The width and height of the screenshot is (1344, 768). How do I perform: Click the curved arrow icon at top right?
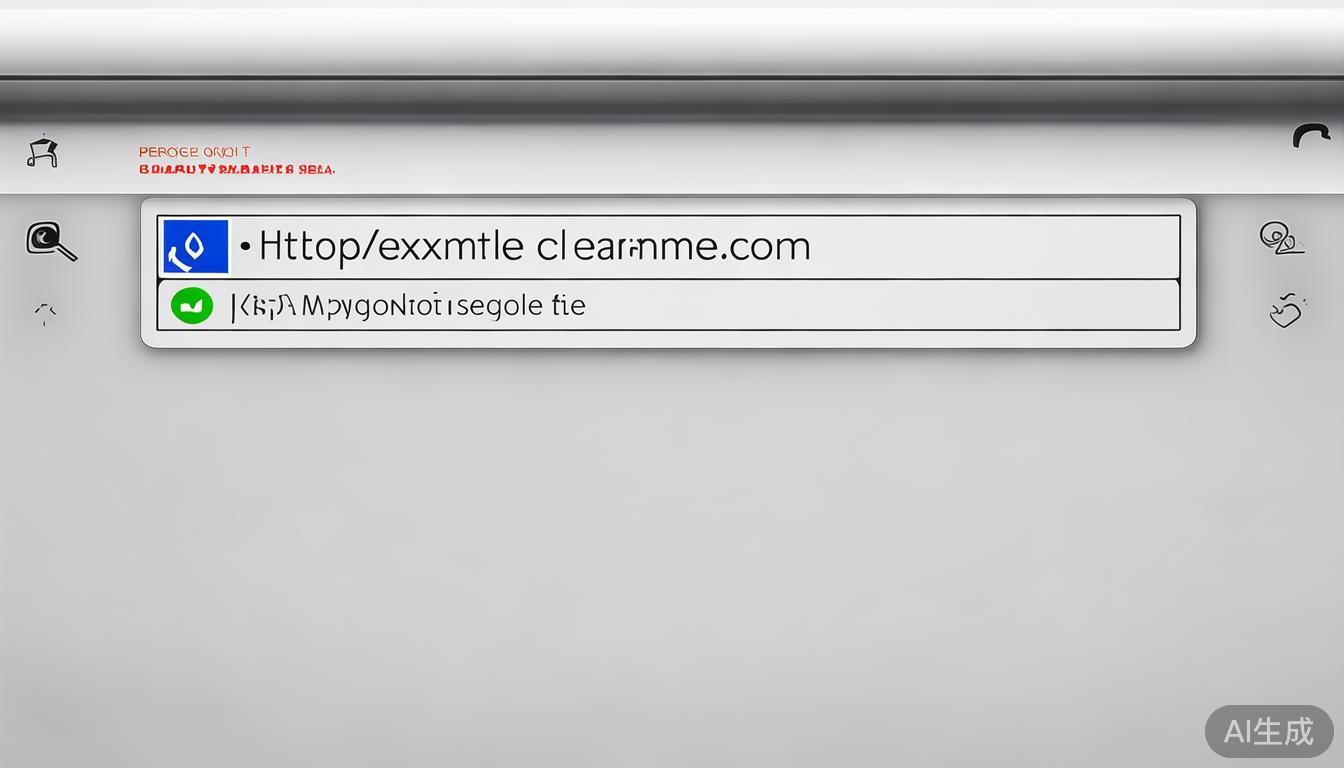pos(1311,136)
